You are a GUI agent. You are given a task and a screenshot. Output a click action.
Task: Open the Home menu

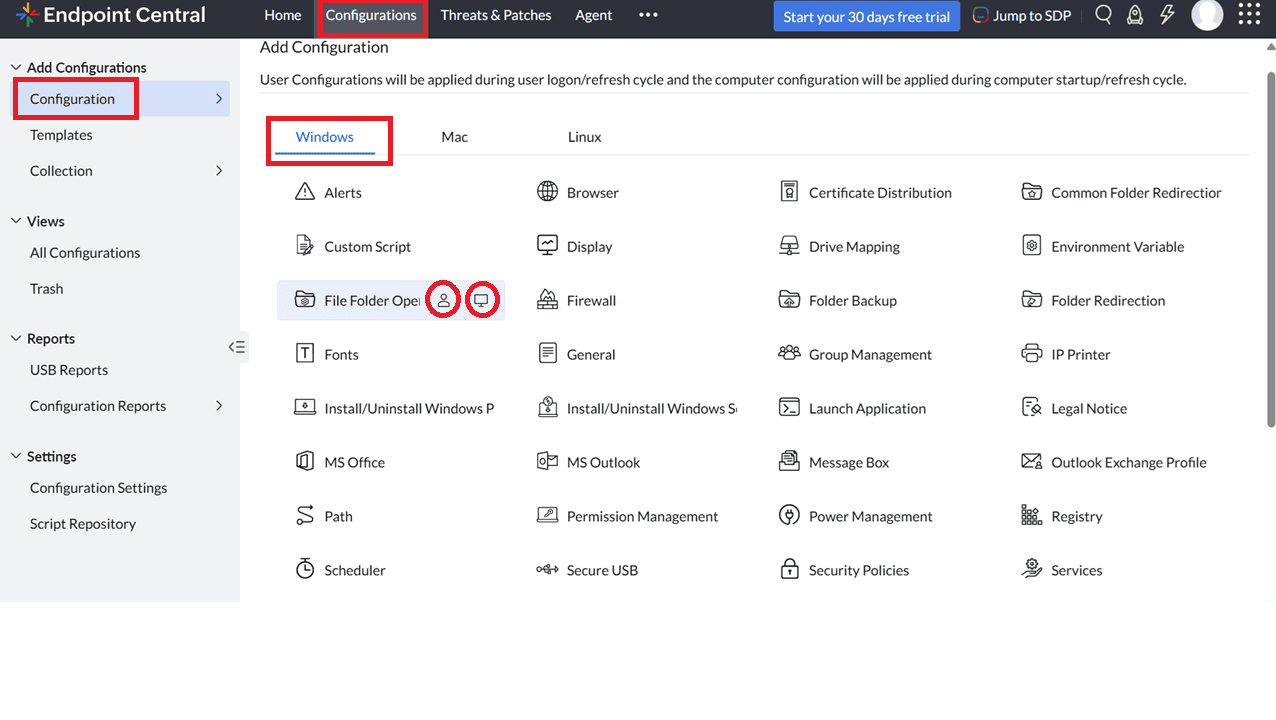(283, 15)
